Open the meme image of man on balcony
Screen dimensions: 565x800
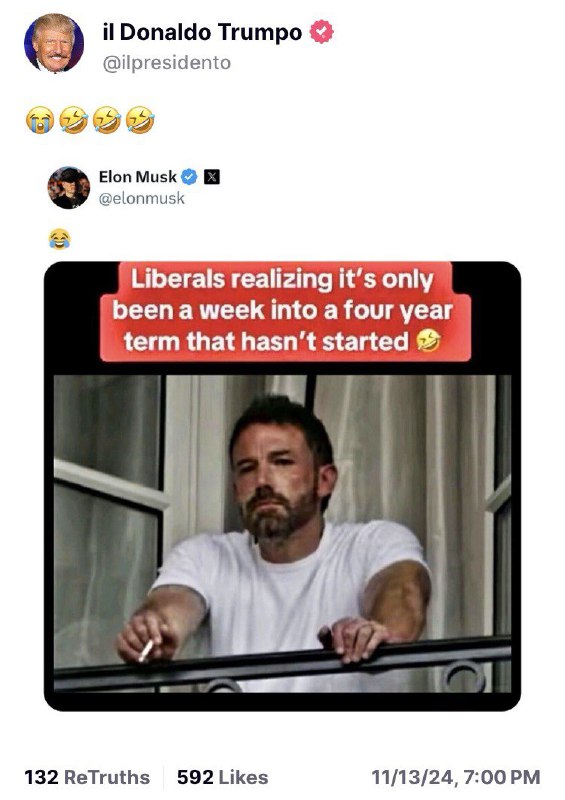tap(282, 533)
